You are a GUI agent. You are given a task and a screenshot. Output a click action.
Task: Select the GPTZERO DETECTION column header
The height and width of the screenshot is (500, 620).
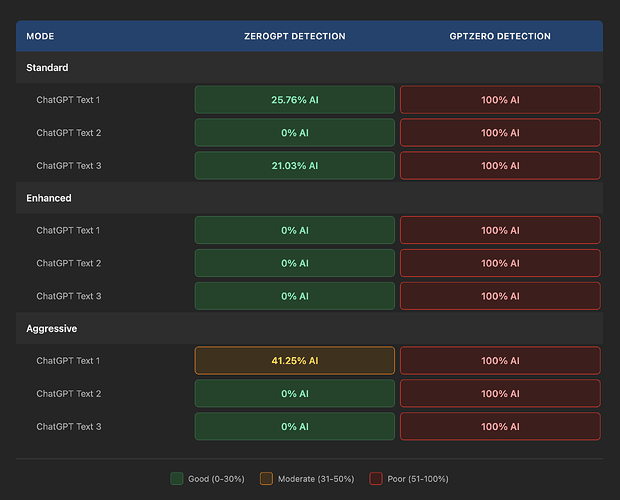[x=500, y=36]
